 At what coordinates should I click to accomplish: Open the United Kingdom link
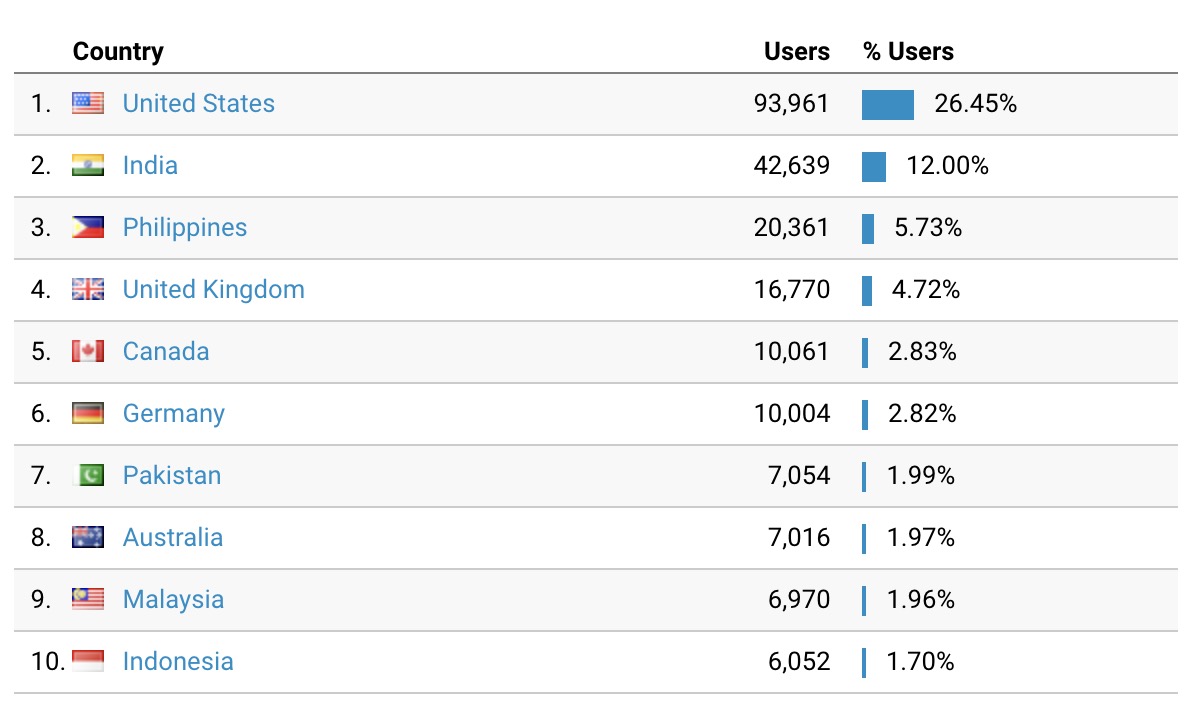213,289
